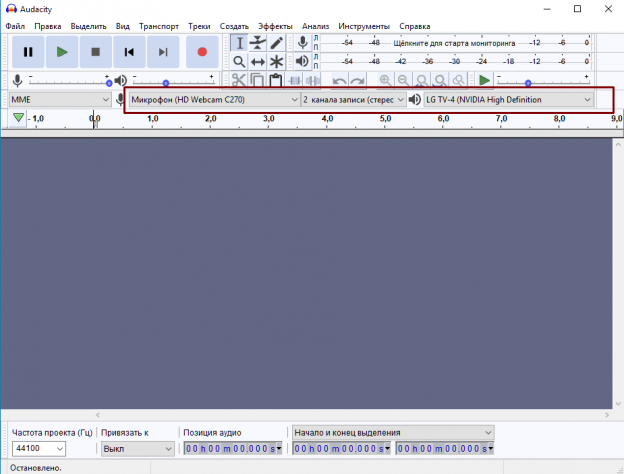Select the Multi-tool asterisk icon
The width and height of the screenshot is (624, 474).
click(277, 62)
